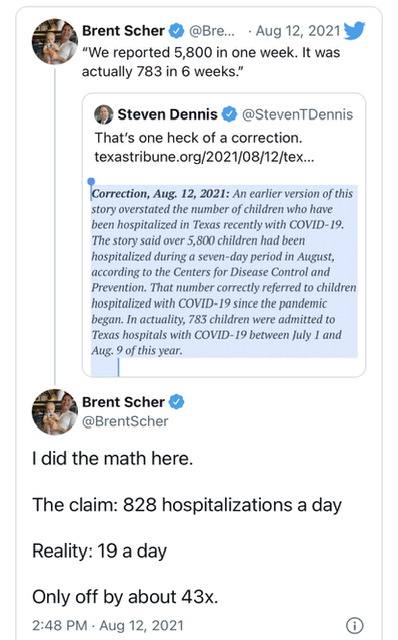The width and height of the screenshot is (398, 640).
Task: Click the Brent Scher name on top tweet
Action: coord(123,31)
